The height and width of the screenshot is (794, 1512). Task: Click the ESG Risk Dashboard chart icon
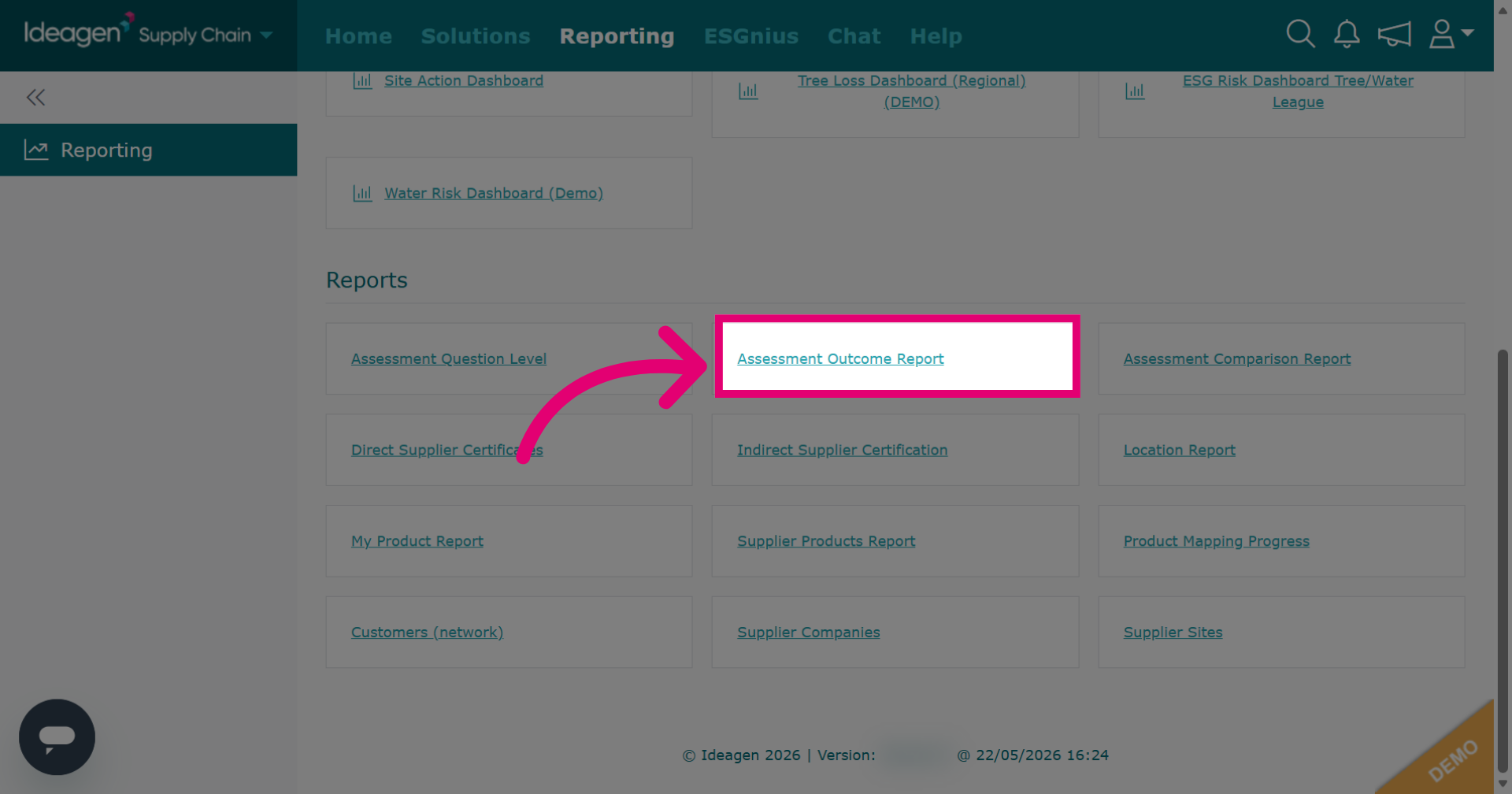point(1135,91)
